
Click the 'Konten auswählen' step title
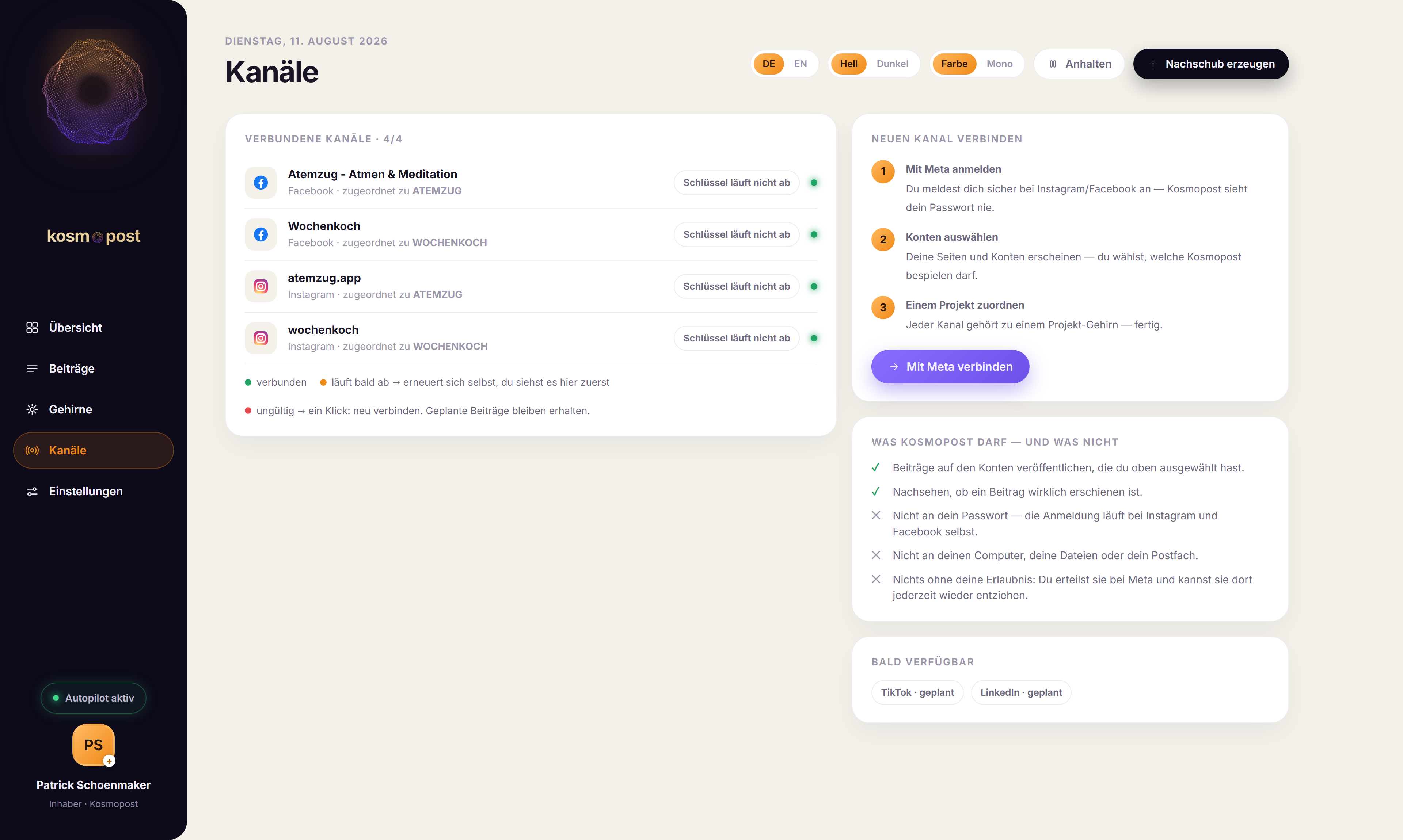pyautogui.click(x=952, y=237)
